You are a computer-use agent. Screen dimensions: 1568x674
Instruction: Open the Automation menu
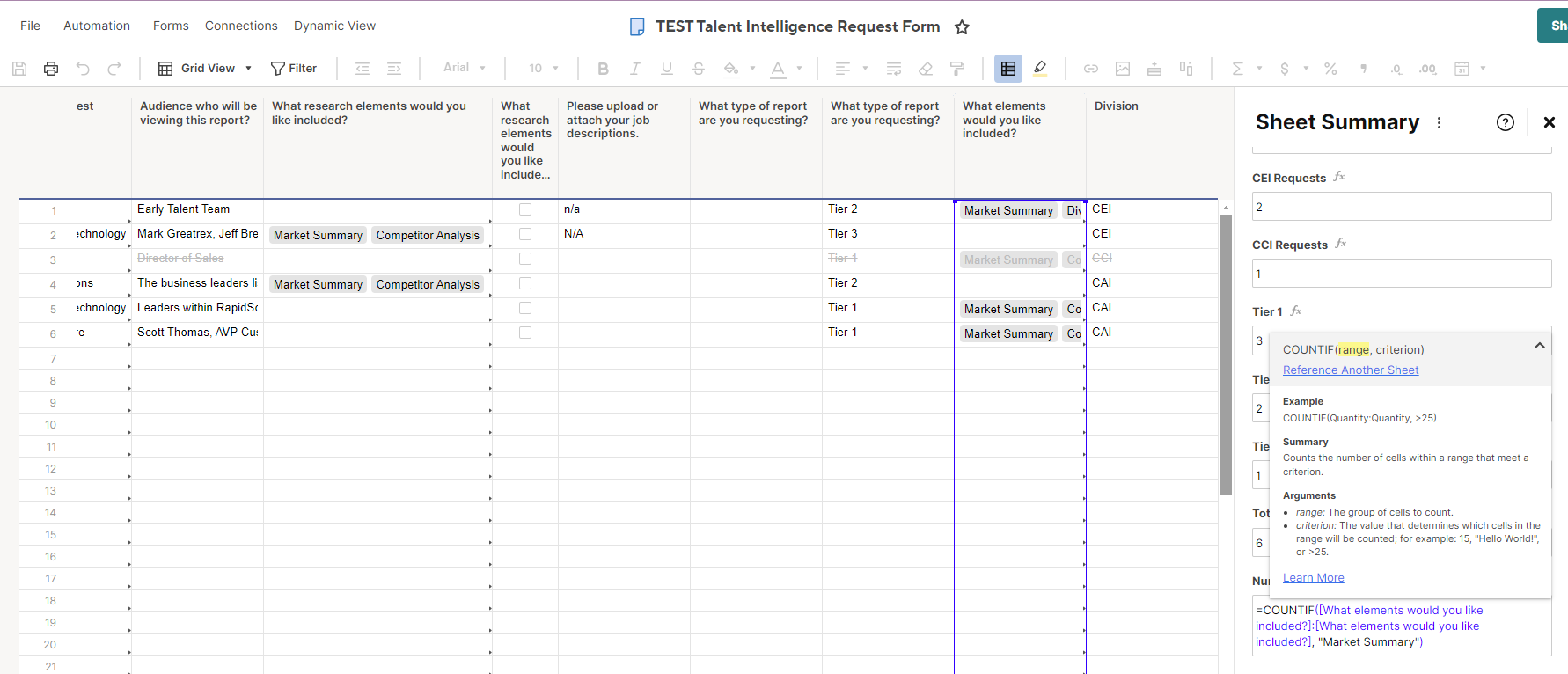coord(97,26)
